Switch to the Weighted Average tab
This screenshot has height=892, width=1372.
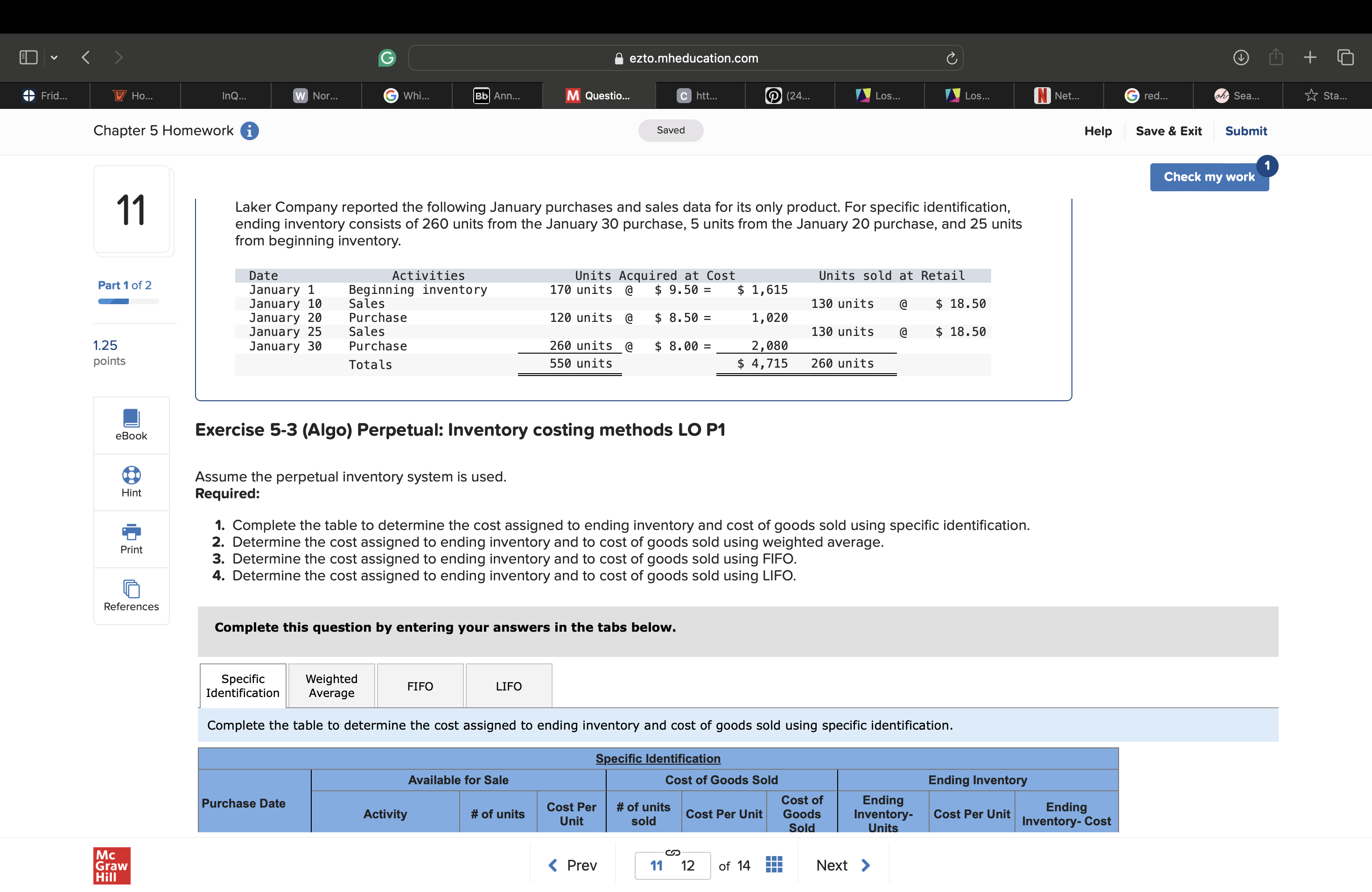point(331,686)
